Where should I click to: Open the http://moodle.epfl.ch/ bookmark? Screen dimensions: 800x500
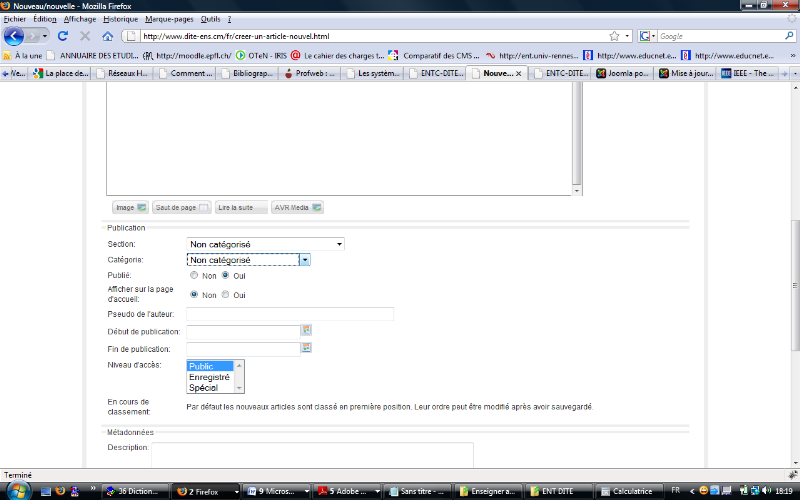pos(187,56)
